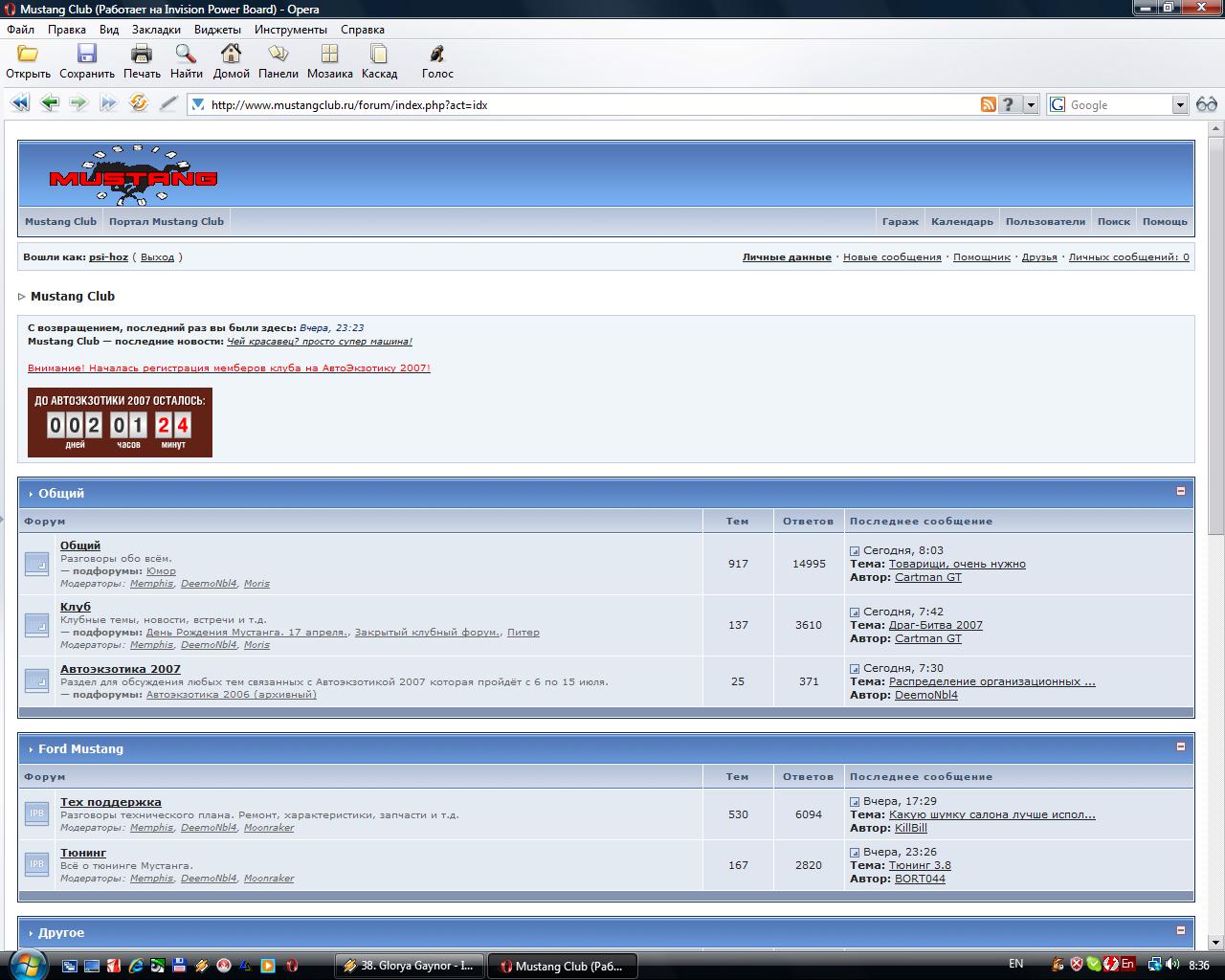
Task: Open the Инструменты menu
Action: coord(291,30)
